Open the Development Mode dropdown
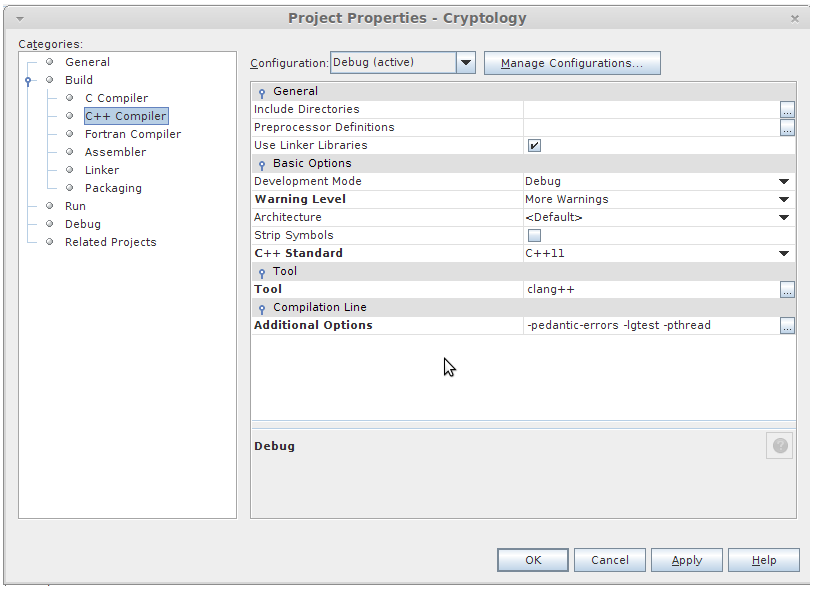Viewport: 814px width, 590px height. click(x=784, y=182)
